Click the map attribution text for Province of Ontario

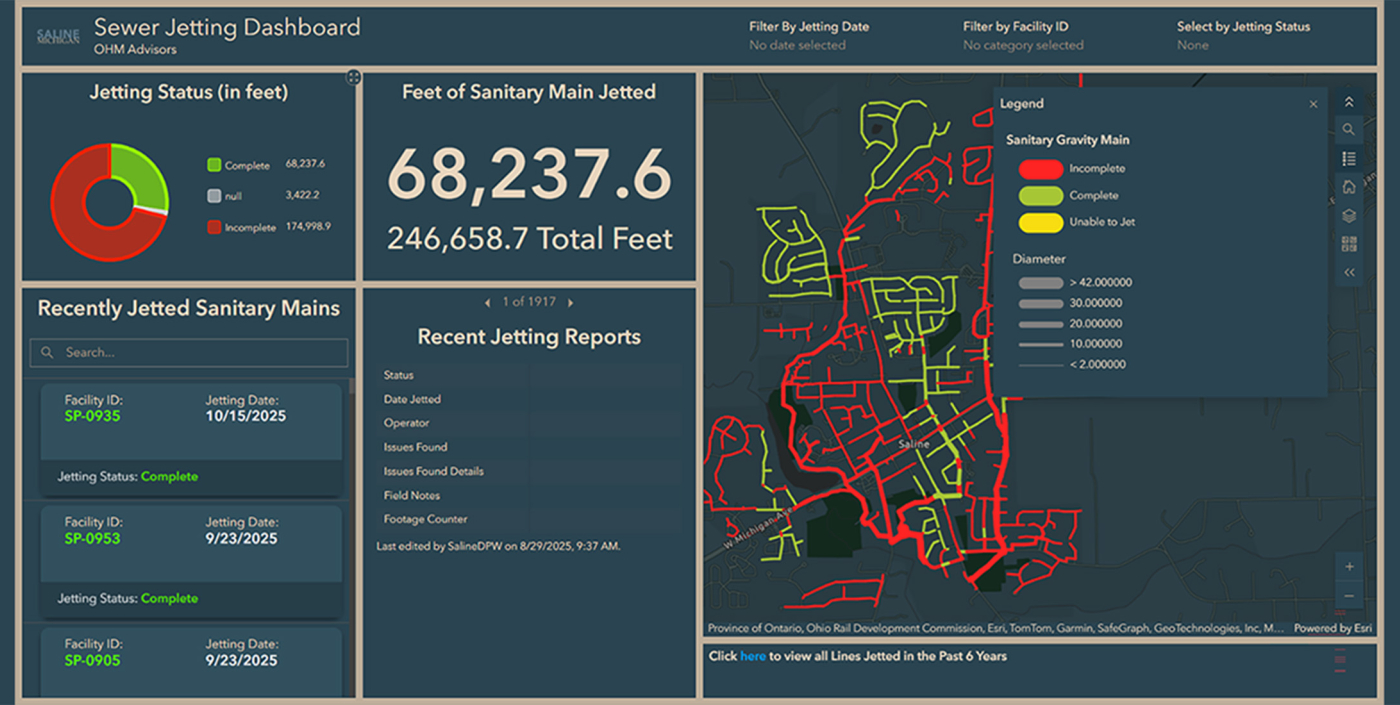point(995,628)
